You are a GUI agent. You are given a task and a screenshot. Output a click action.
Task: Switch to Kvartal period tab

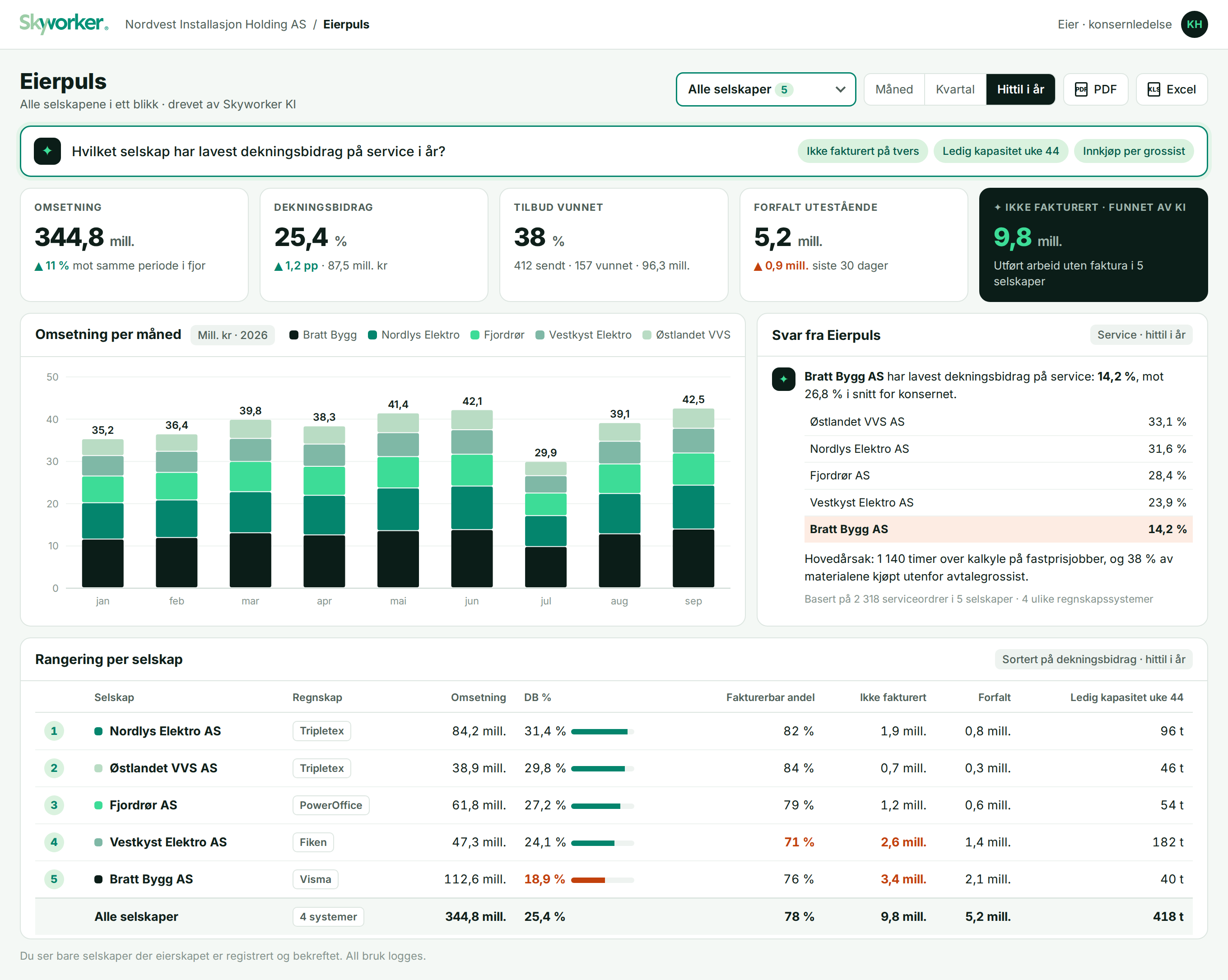pyautogui.click(x=955, y=89)
